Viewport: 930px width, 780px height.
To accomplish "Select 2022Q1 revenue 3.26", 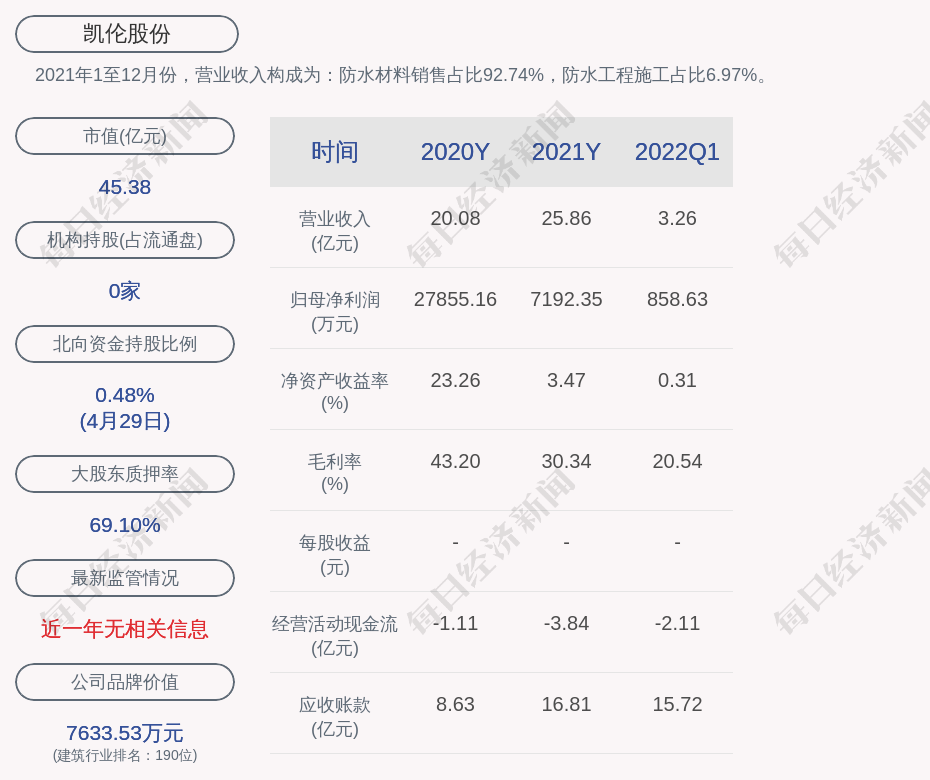I will pos(677,218).
